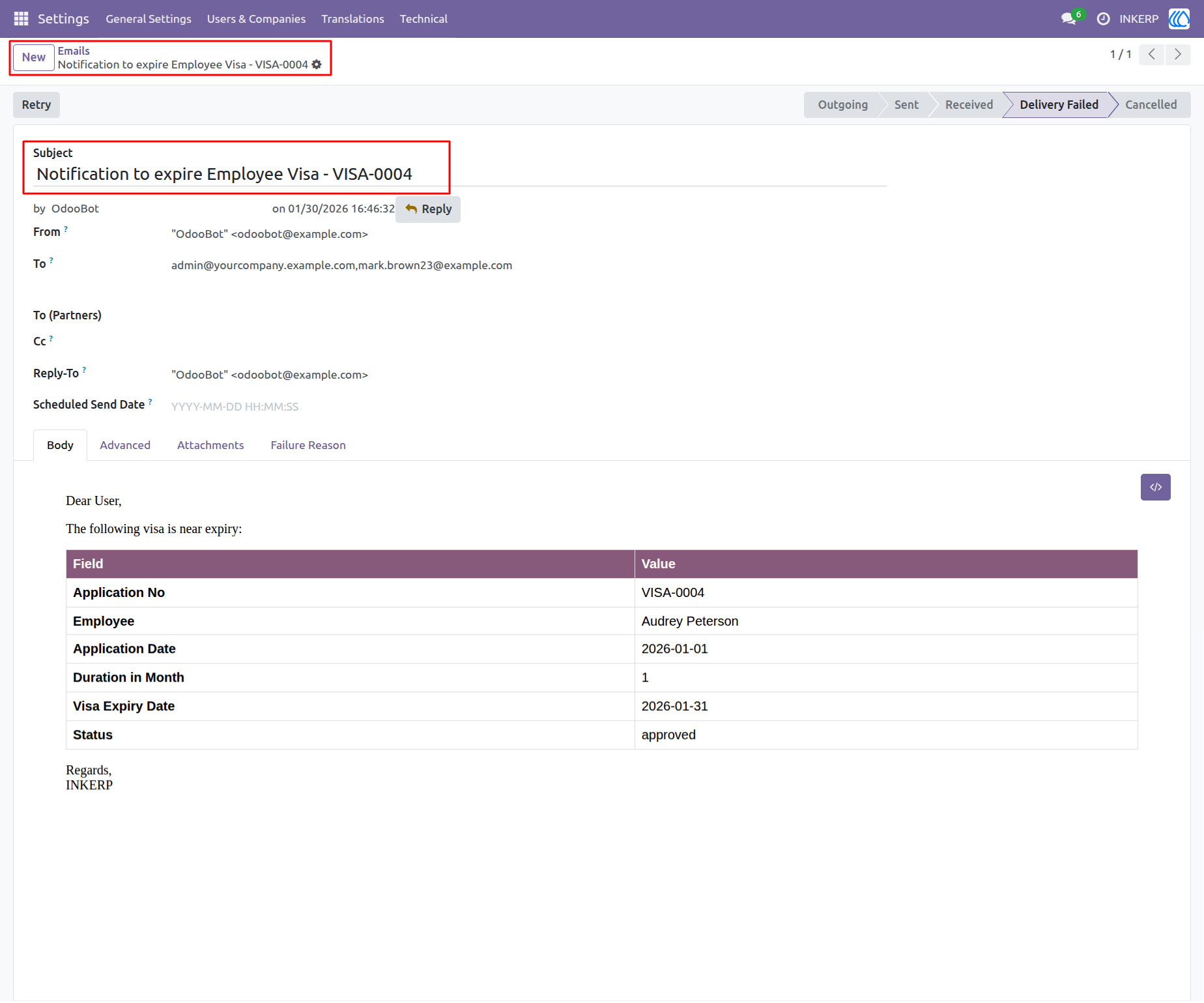This screenshot has width=1204, height=1003.
Task: Click the help icon next to To
Action: click(51, 260)
